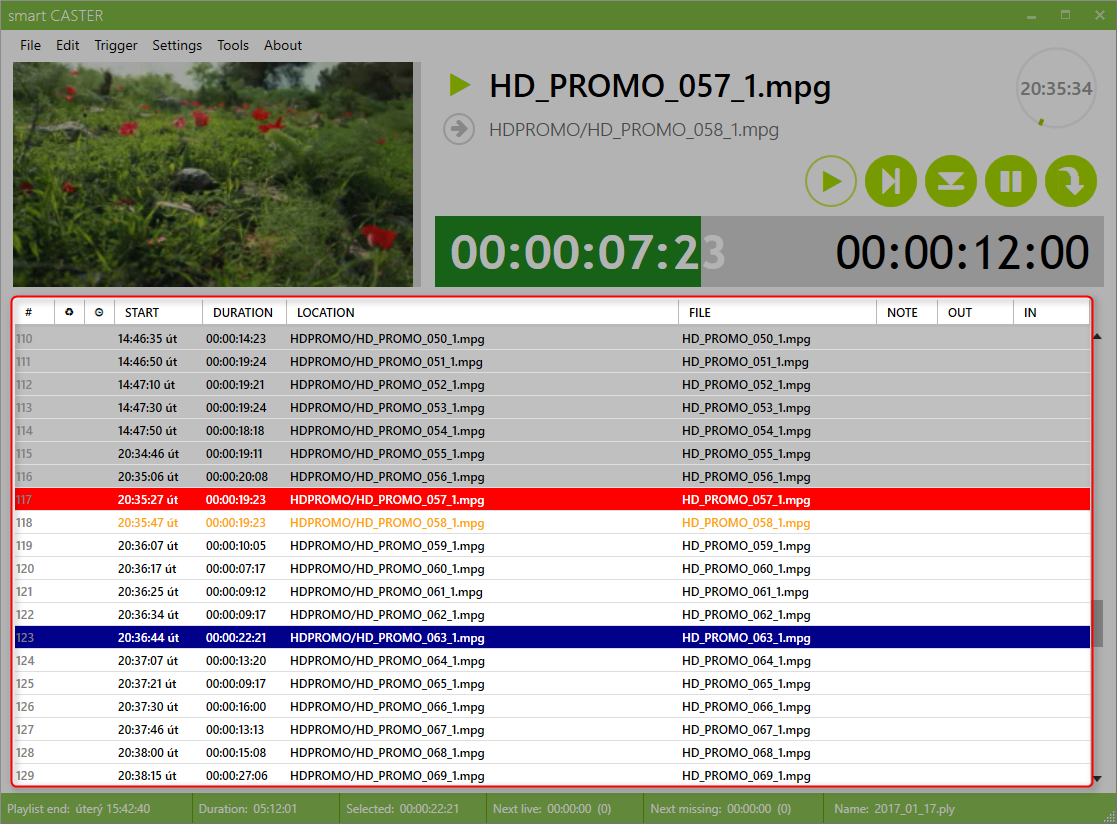
Task: Select row 114 HD_PROMO_054_1.mpg
Action: click(552, 430)
